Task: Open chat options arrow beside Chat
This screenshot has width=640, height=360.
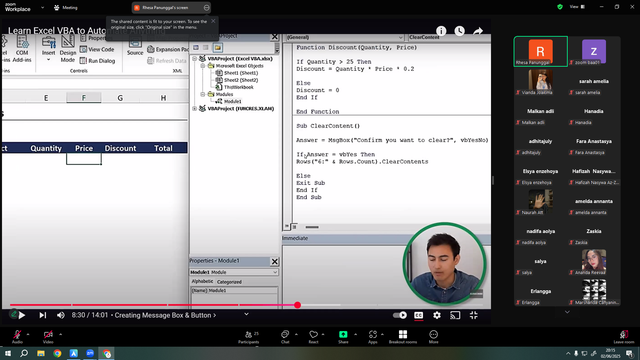Action: point(296,334)
